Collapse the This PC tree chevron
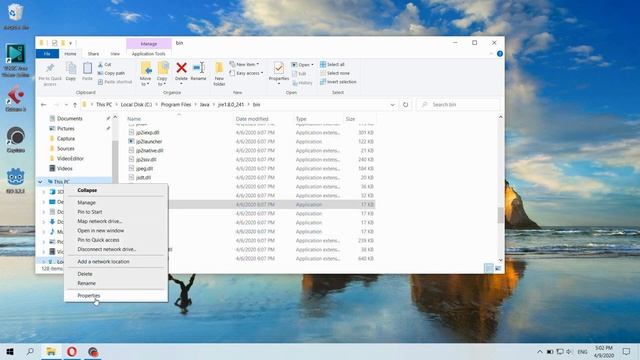640x360 pixels. tap(40, 182)
